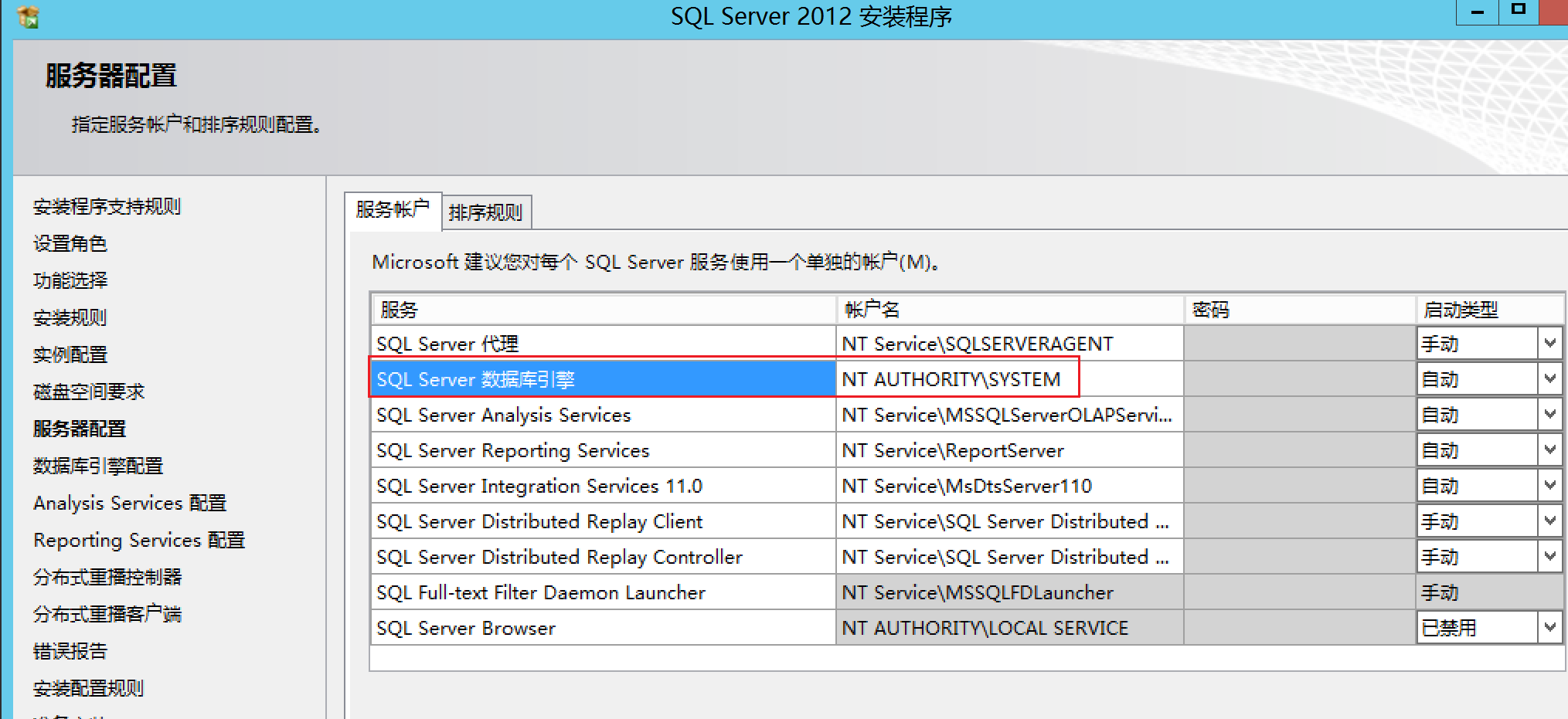The height and width of the screenshot is (719, 1568).
Task: Select 磁盘空间要求 in the sidebar
Action: click(87, 392)
